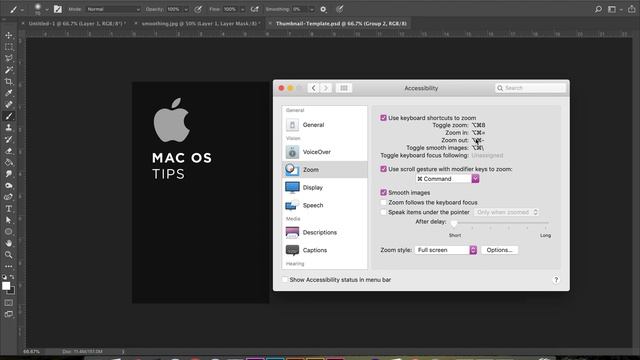Open the tool preset picker arrow
Screen dimensions: 640x360
22,9
